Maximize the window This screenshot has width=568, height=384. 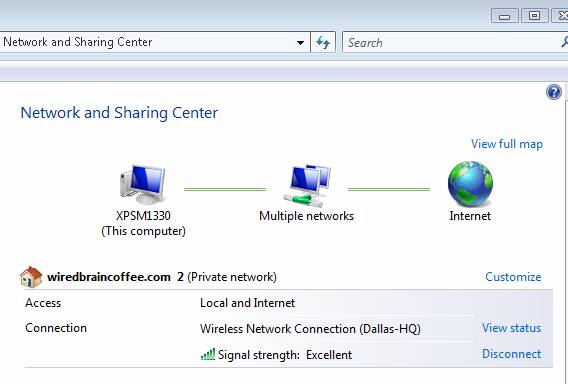[534, 16]
